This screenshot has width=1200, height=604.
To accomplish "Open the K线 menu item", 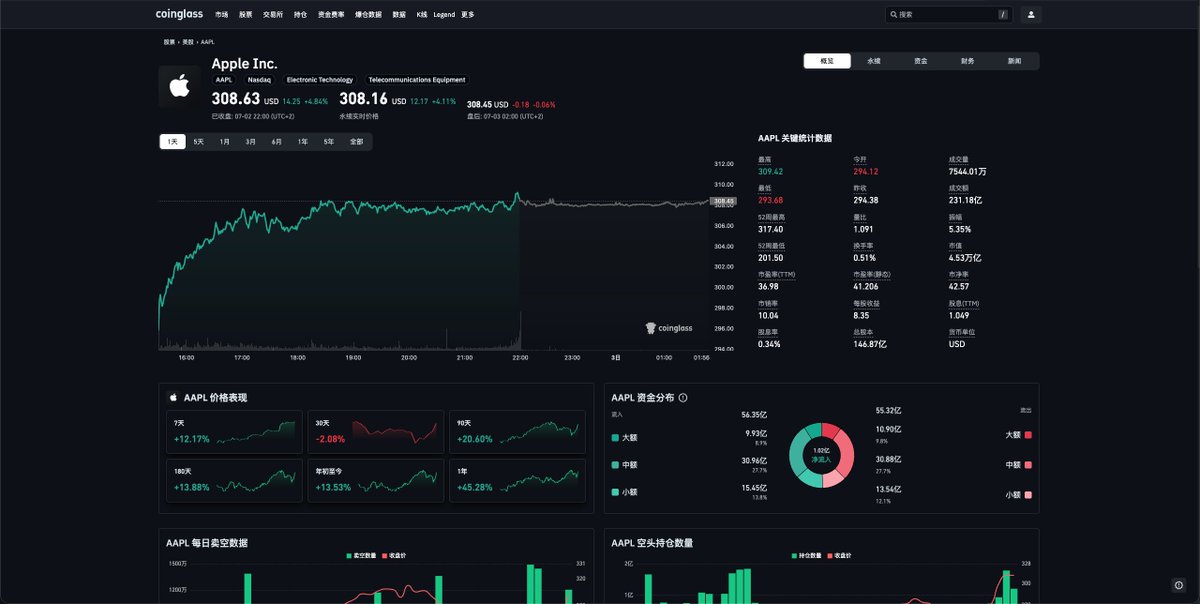I will click(422, 15).
